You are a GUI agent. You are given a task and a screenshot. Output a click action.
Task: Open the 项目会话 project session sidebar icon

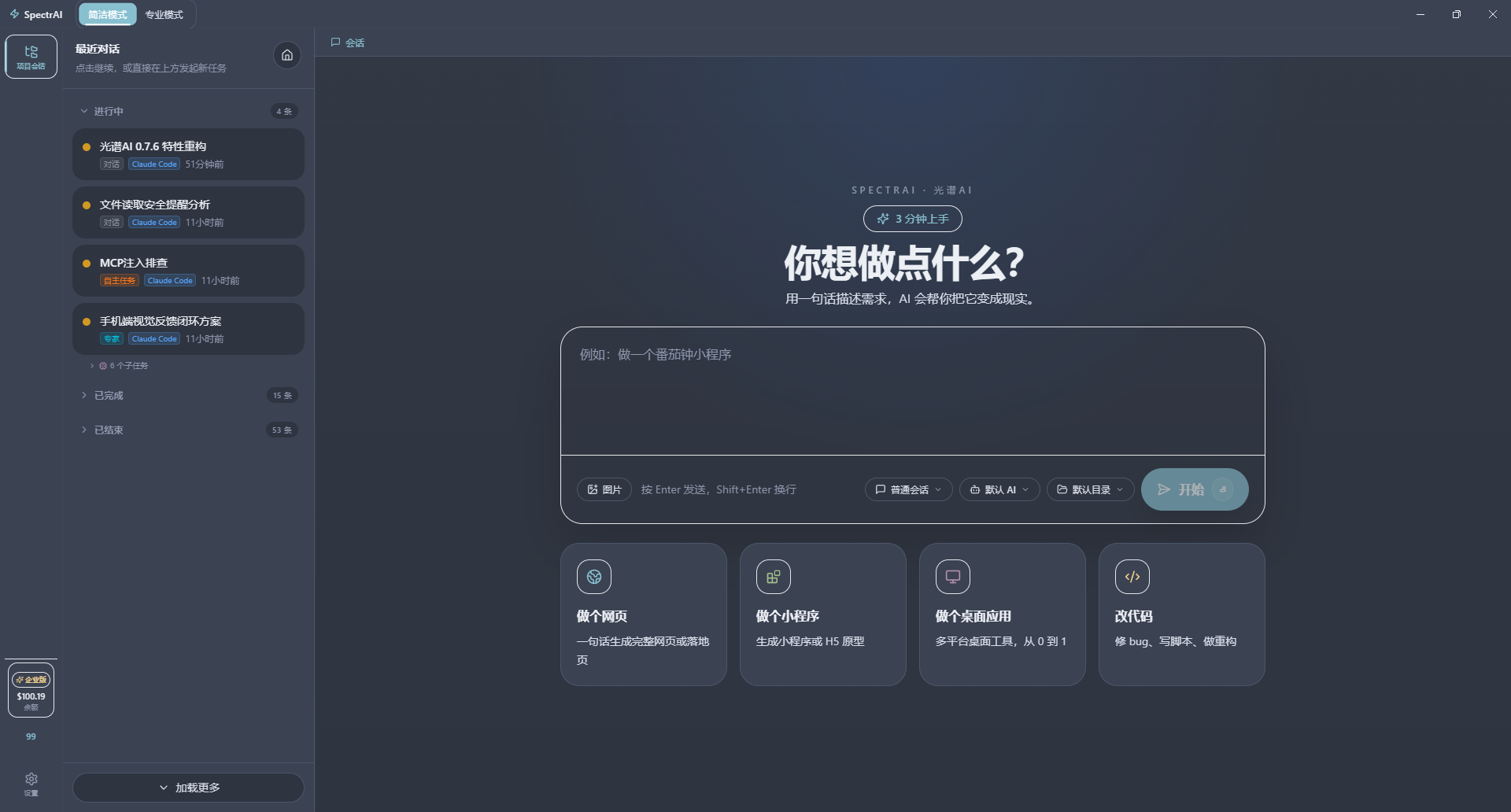(31, 56)
